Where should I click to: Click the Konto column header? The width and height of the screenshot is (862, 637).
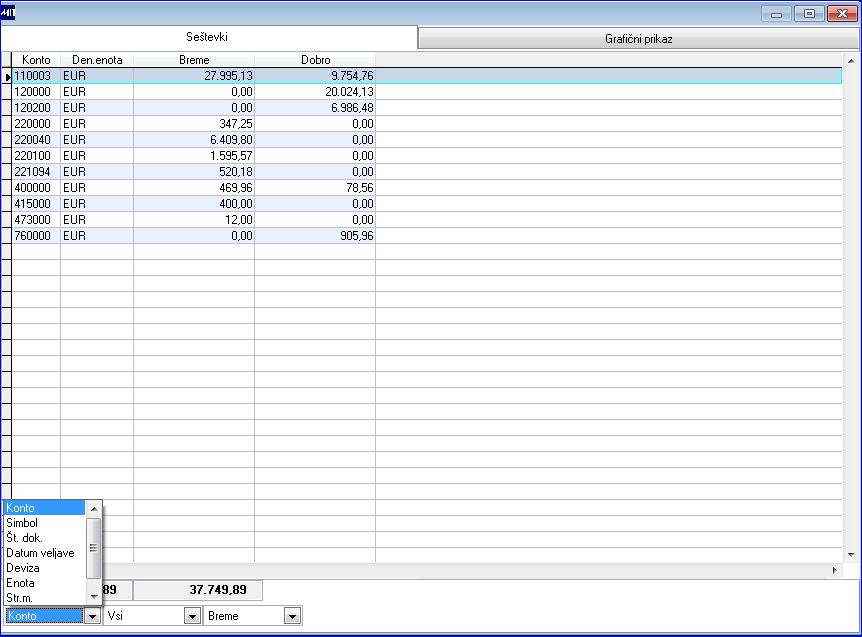[x=36, y=59]
